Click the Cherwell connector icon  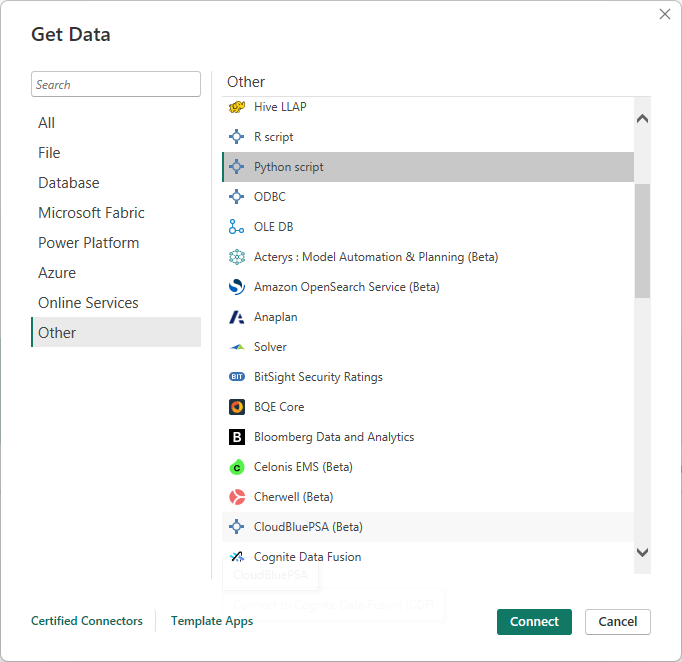(x=237, y=497)
